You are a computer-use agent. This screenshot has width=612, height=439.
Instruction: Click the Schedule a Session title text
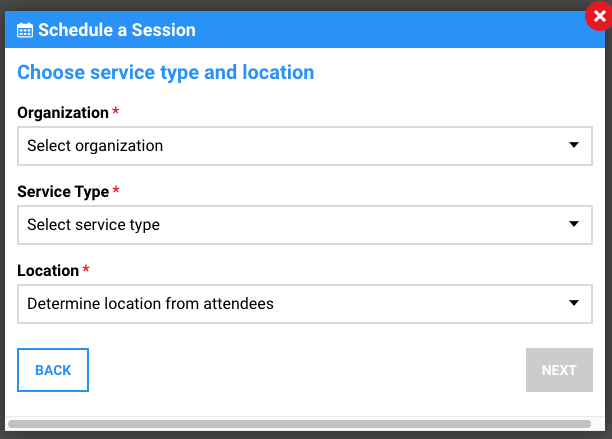click(x=117, y=30)
